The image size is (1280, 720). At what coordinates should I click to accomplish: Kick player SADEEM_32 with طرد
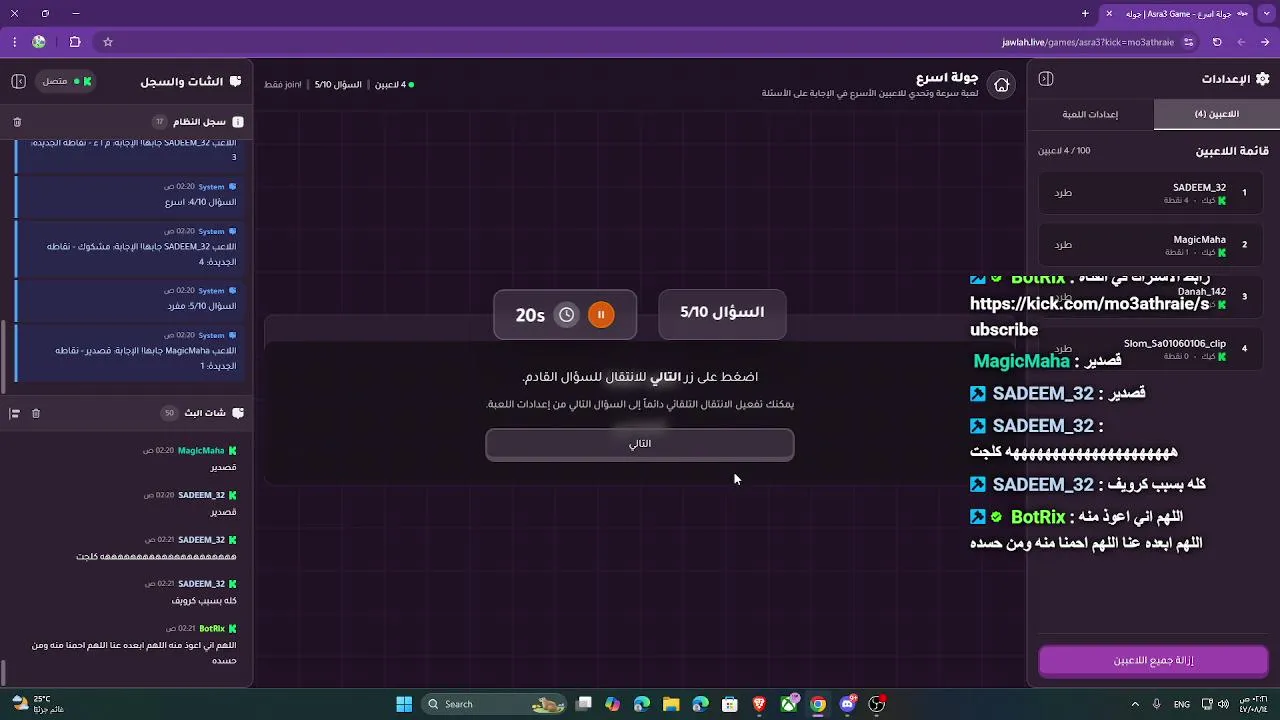click(1063, 192)
